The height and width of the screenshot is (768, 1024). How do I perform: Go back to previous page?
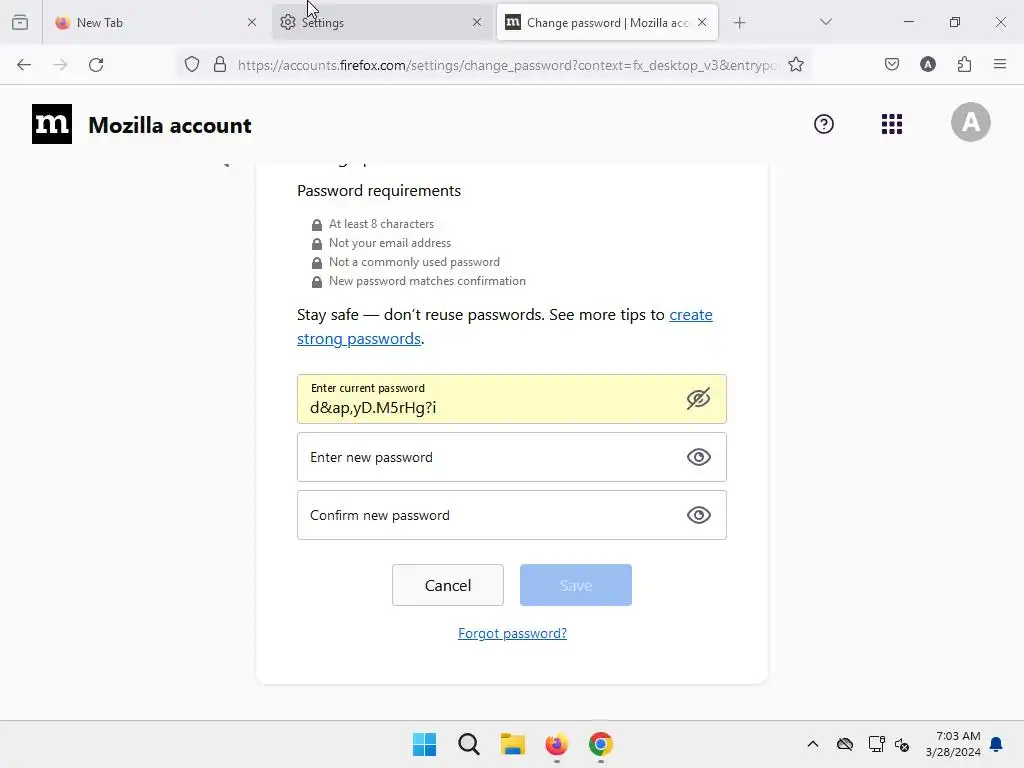tap(24, 65)
